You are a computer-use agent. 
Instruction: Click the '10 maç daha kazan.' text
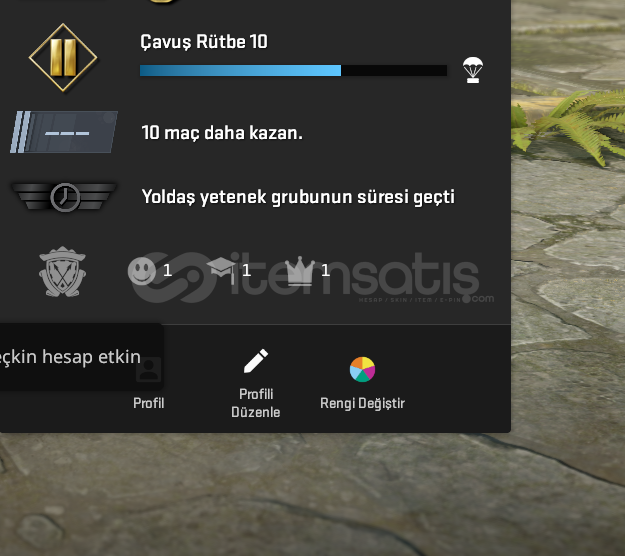pyautogui.click(x=222, y=133)
